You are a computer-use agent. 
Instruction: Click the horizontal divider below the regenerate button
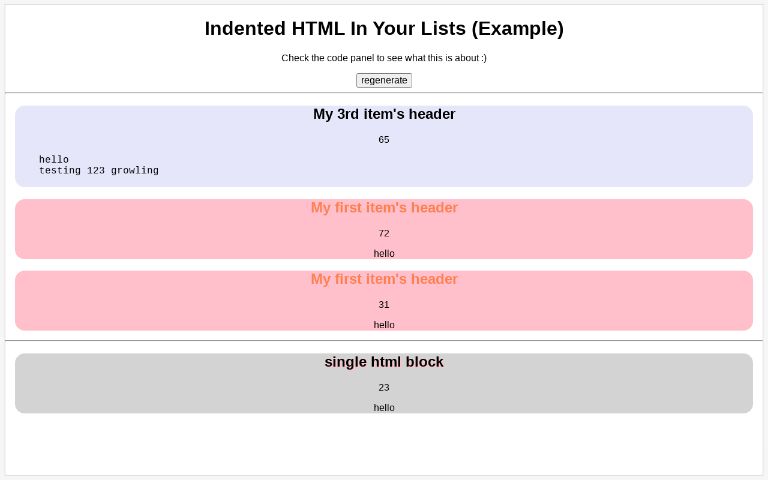tap(384, 93)
